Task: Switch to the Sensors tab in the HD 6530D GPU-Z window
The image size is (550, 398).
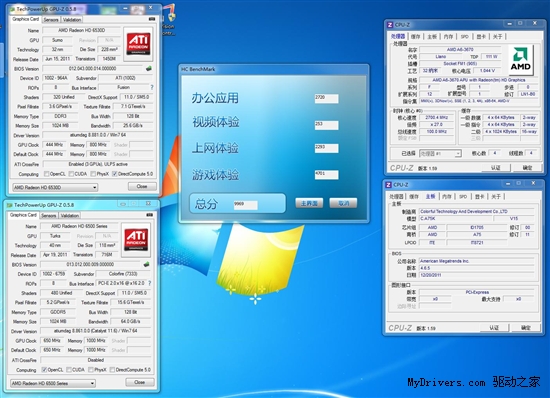Action: (51, 20)
